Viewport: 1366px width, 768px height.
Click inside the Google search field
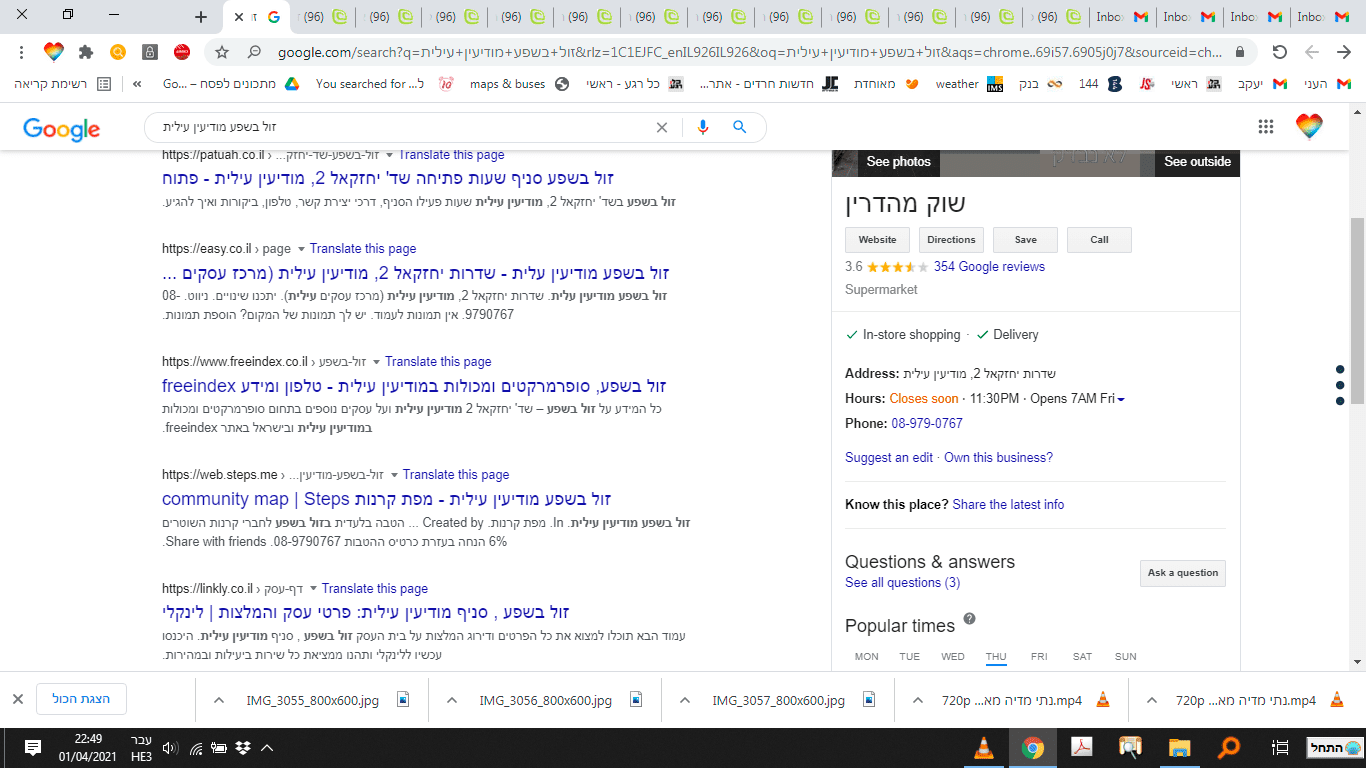pyautogui.click(x=400, y=127)
